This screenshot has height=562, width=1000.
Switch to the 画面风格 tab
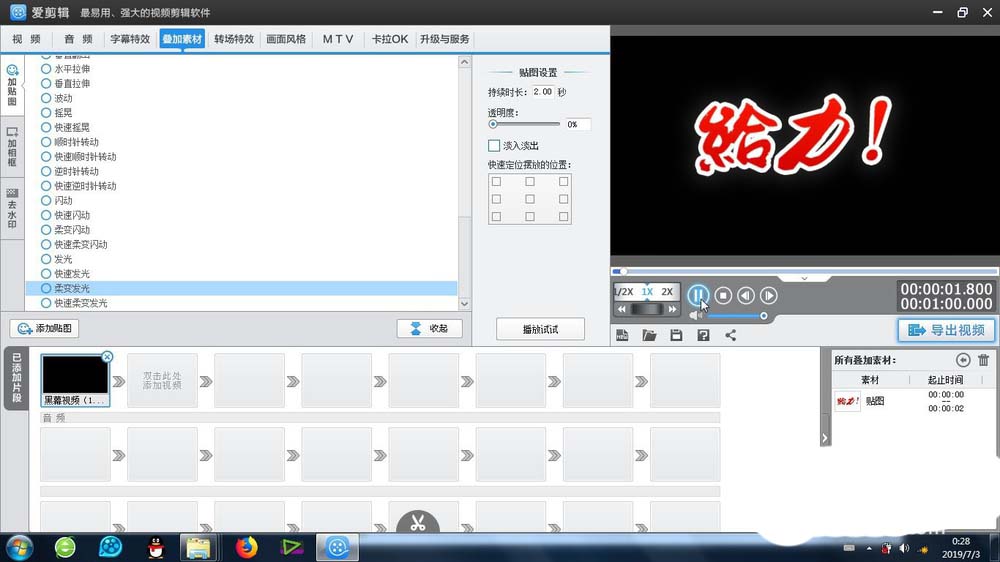click(286, 39)
